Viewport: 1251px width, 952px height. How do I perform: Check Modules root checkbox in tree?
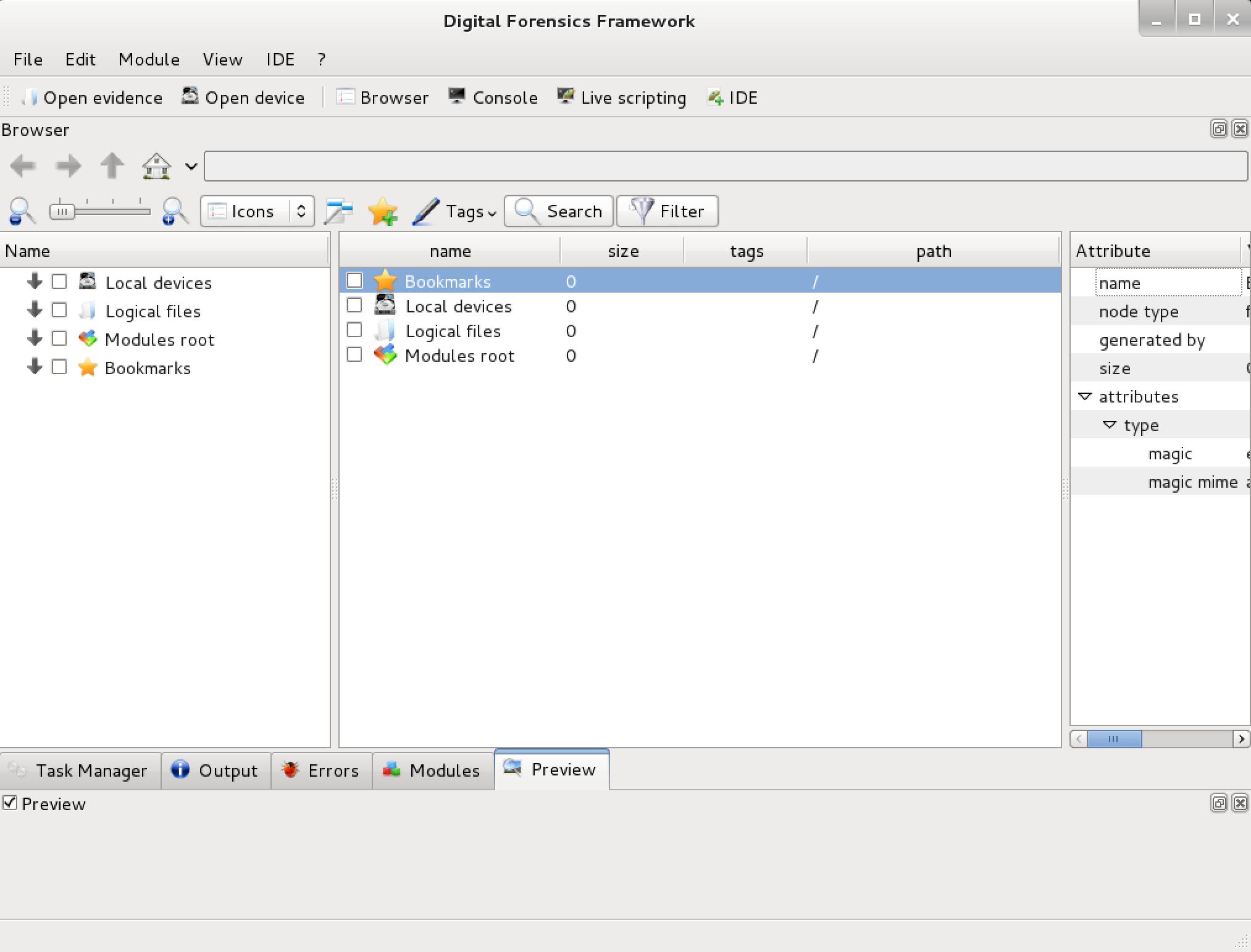[x=59, y=338]
